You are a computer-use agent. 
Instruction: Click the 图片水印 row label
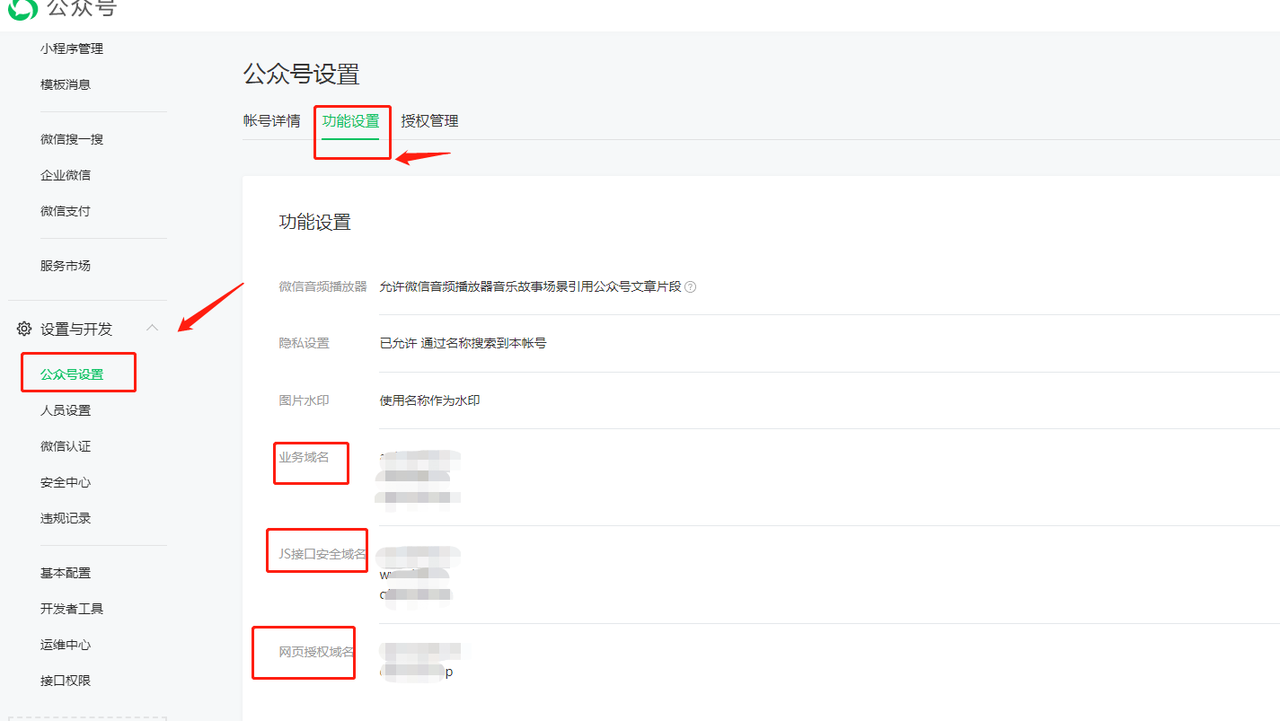pos(304,401)
